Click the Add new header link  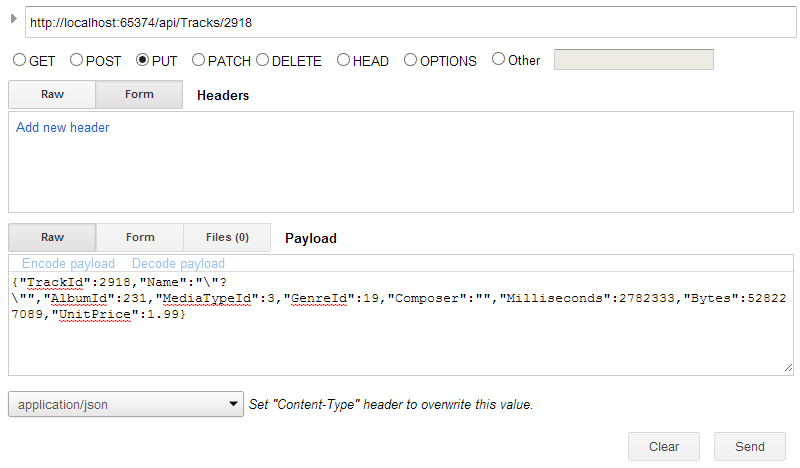[63, 128]
